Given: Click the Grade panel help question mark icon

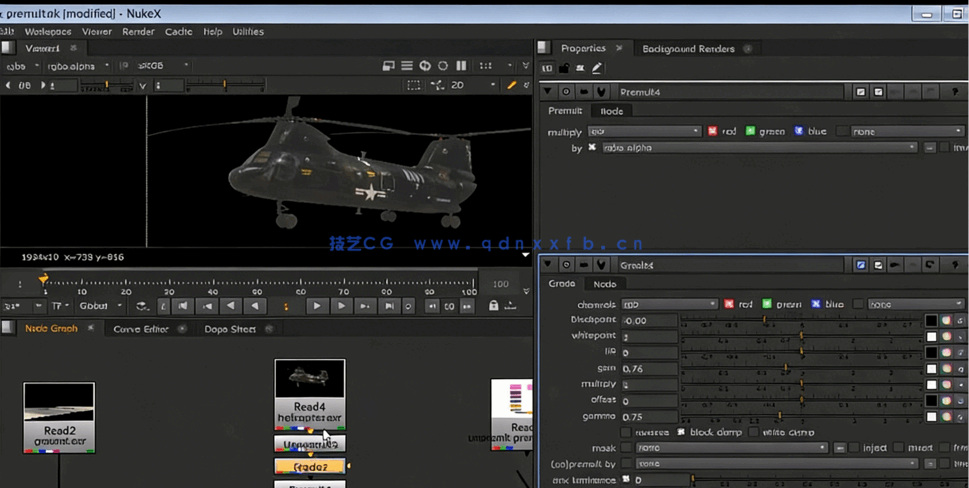Looking at the screenshot, I should click(x=955, y=265).
